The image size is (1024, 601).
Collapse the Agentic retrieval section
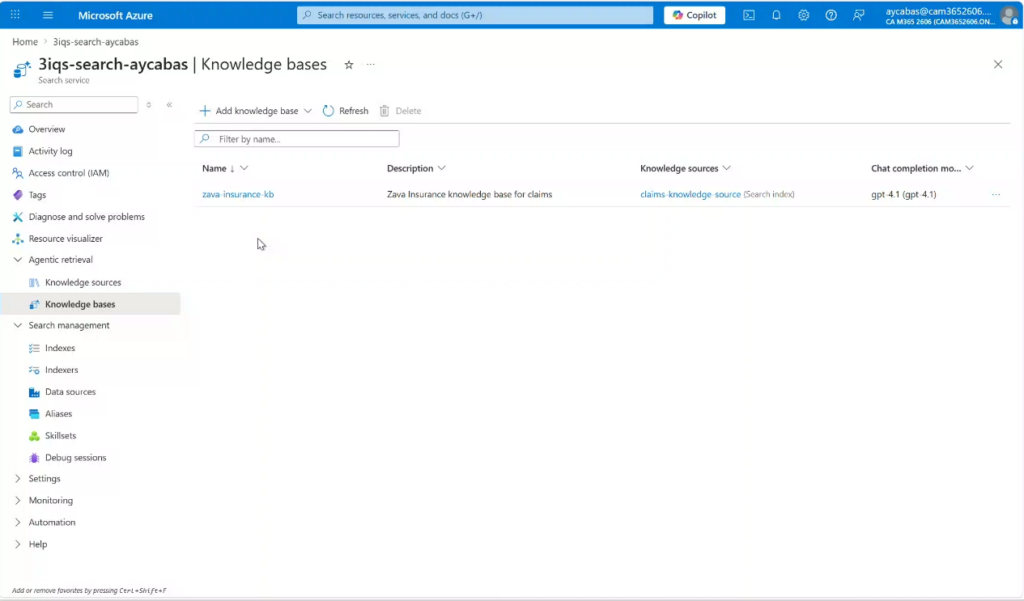(x=18, y=259)
